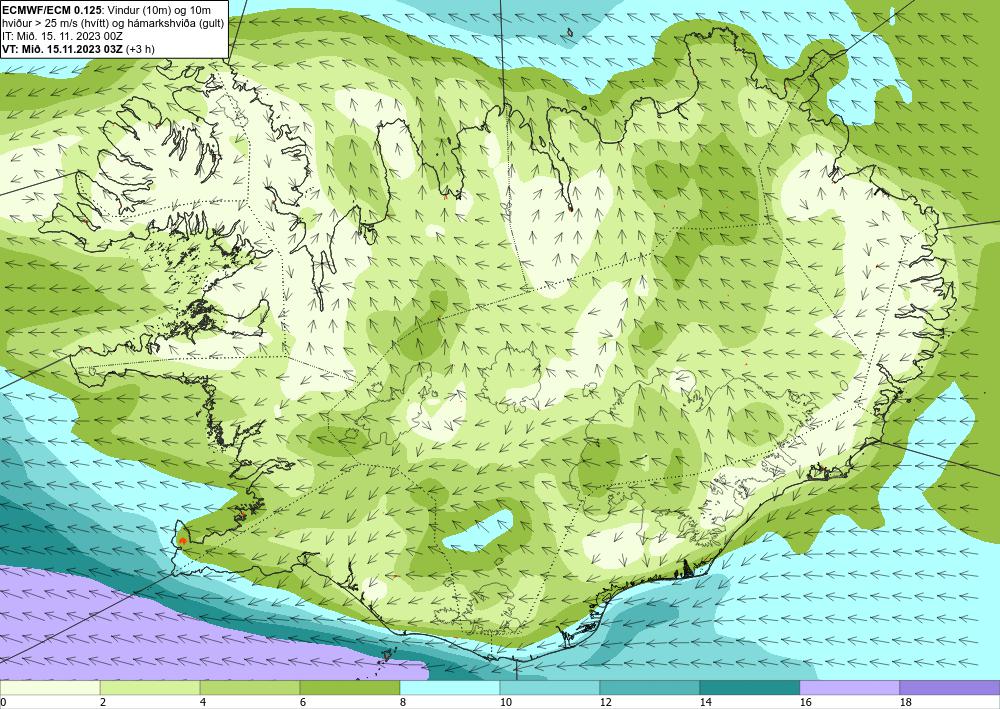Image resolution: width=1000 pixels, height=709 pixels.
Task: Click the 4–6 m/s green legend swatch
Action: (x=250, y=687)
